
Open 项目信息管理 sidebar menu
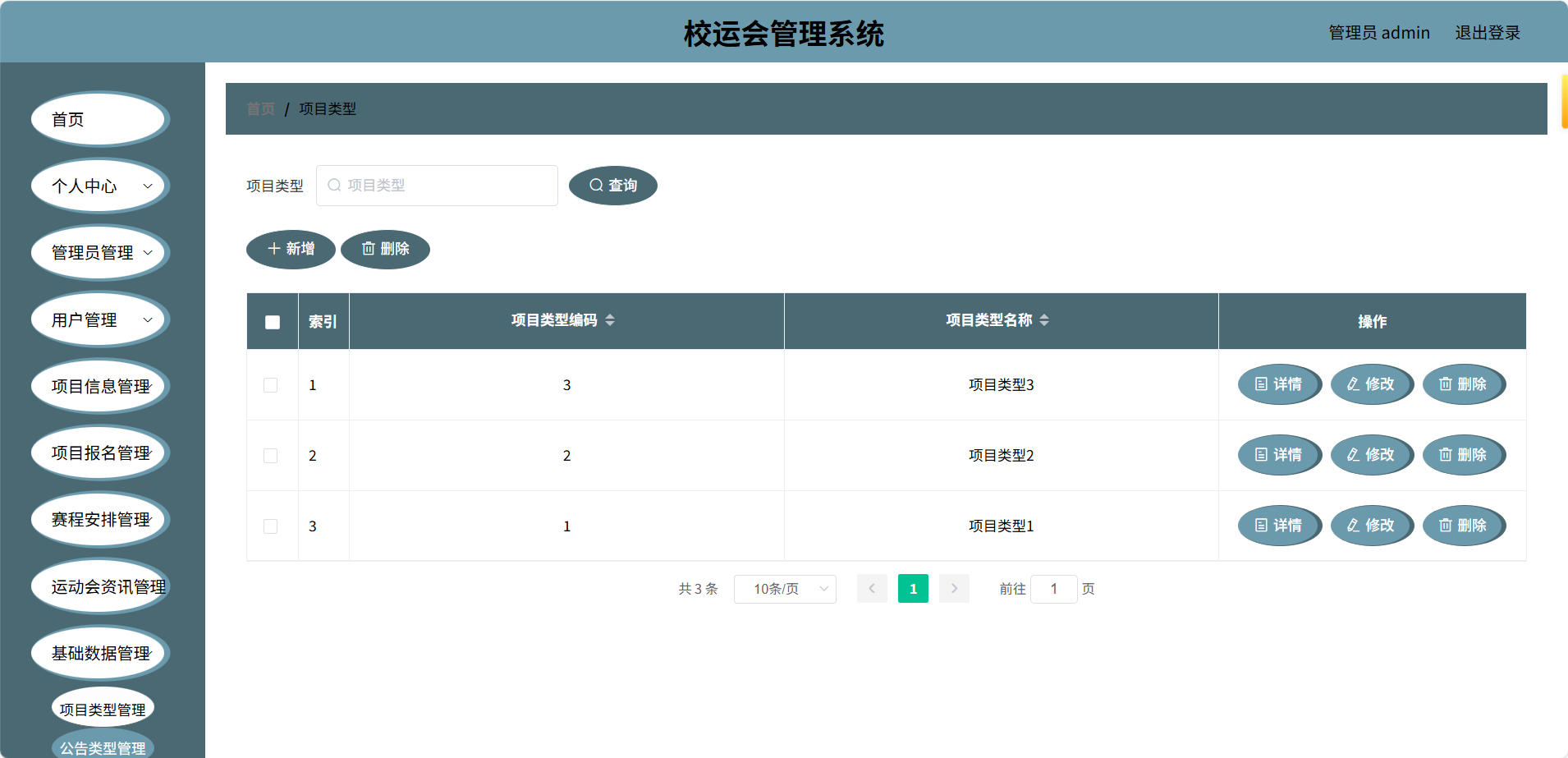tap(99, 387)
